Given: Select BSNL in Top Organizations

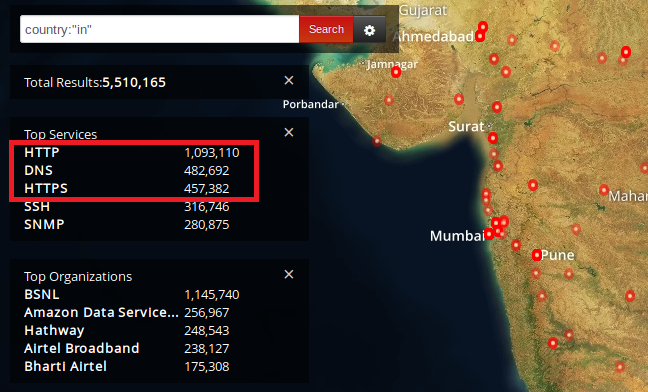Looking at the screenshot, I should pyautogui.click(x=42, y=295).
